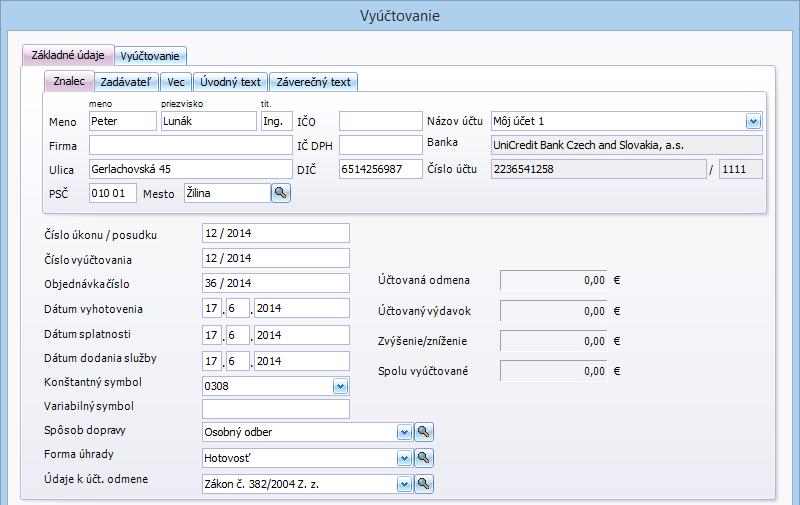Viewport: 800px width, 505px height.
Task: Click the Číslo úkonu / posudku field
Action: [x=276, y=233]
